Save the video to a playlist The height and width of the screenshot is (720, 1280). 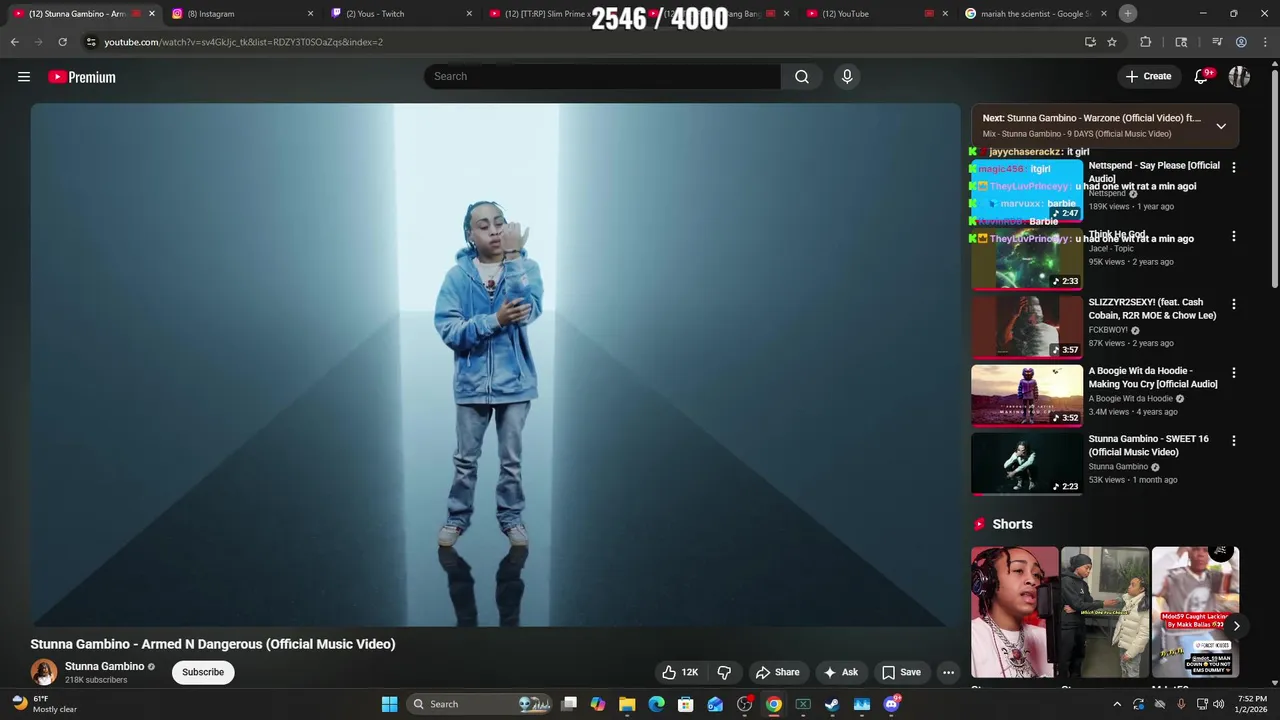click(901, 672)
